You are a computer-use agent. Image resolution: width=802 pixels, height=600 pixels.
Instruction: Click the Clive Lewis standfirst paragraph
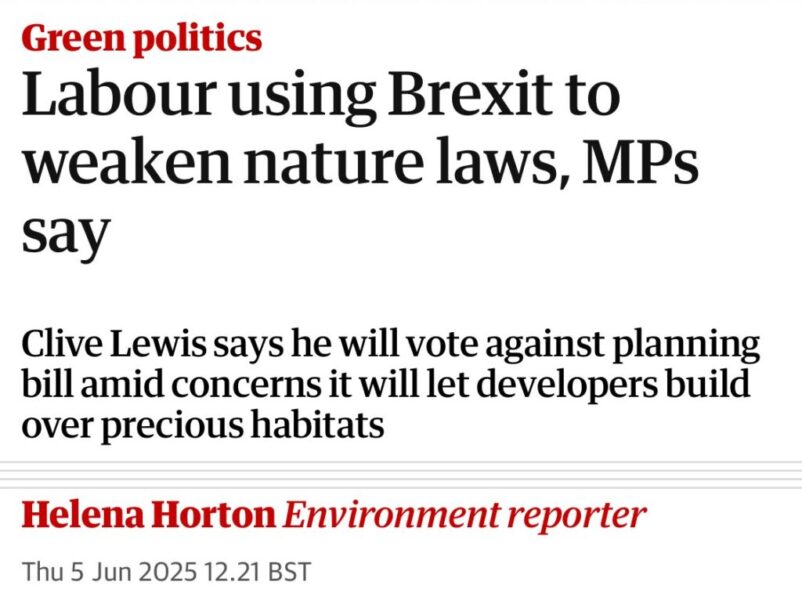(390, 385)
